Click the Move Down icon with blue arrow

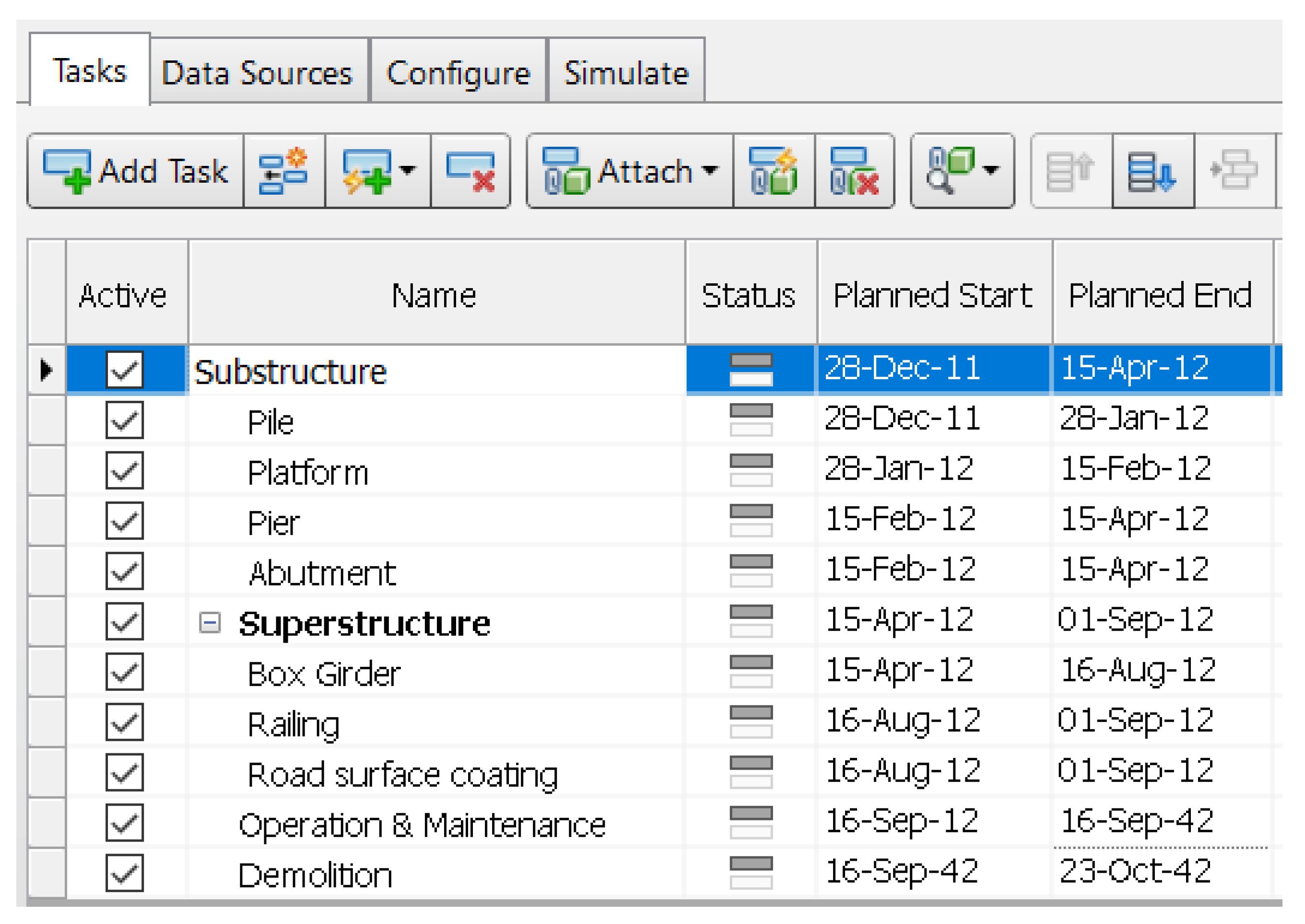coord(1152,171)
